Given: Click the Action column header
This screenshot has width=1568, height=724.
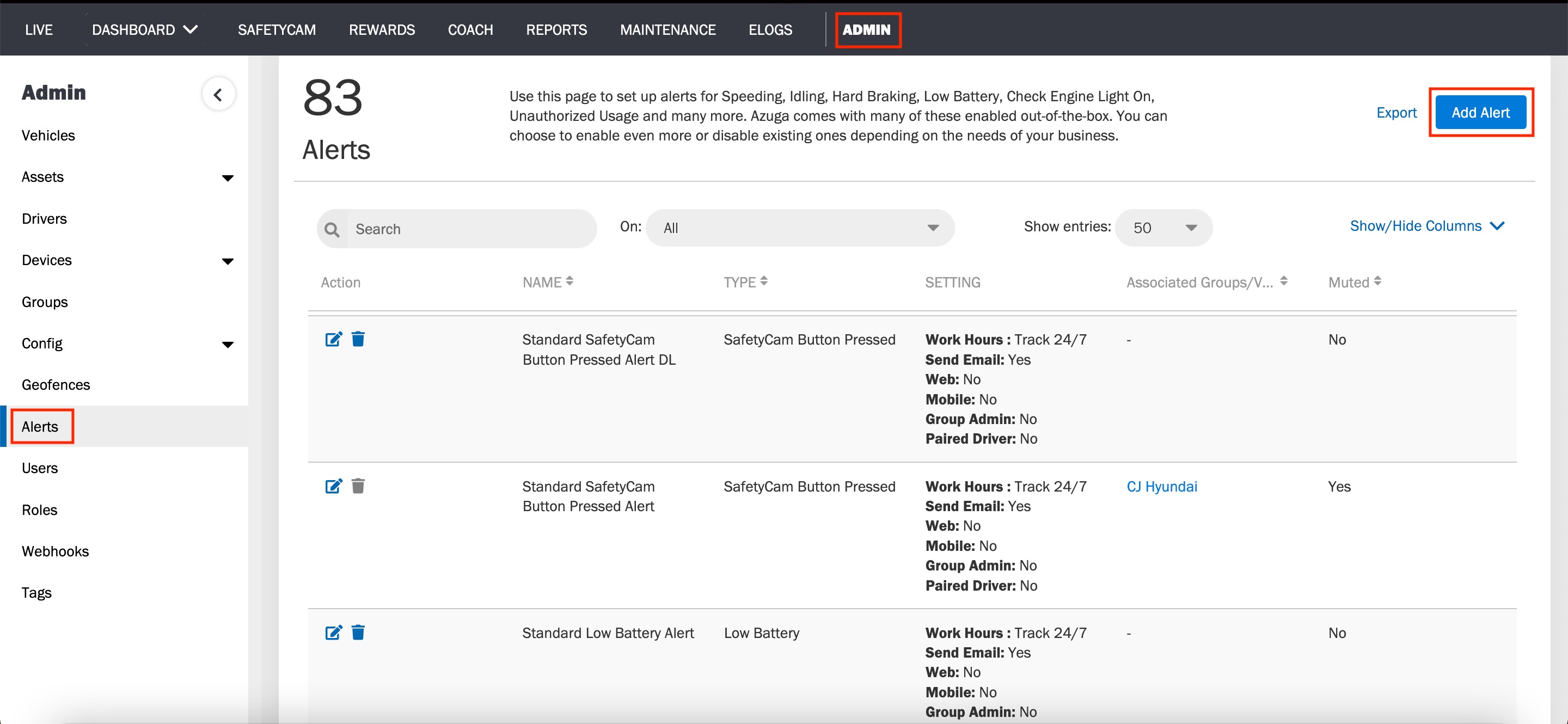Looking at the screenshot, I should 340,283.
